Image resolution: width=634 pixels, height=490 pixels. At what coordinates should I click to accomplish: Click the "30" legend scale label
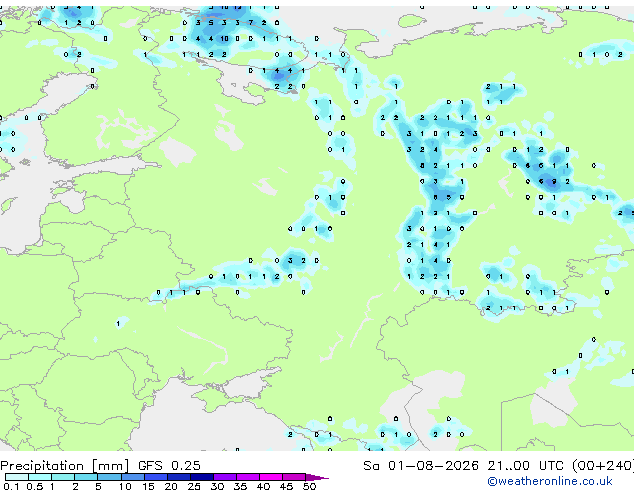pyautogui.click(x=217, y=486)
